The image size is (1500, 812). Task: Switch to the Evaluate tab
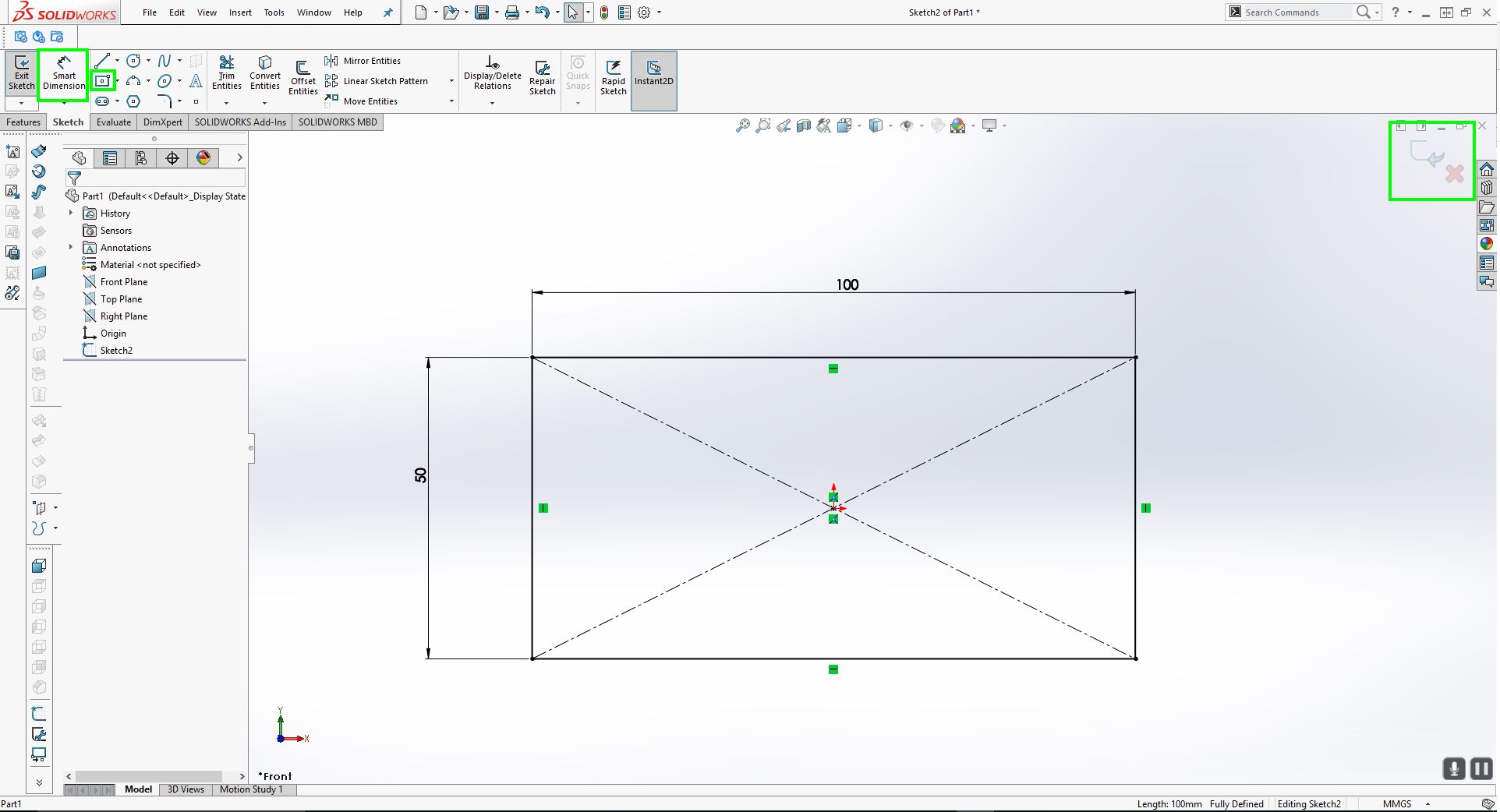(114, 122)
